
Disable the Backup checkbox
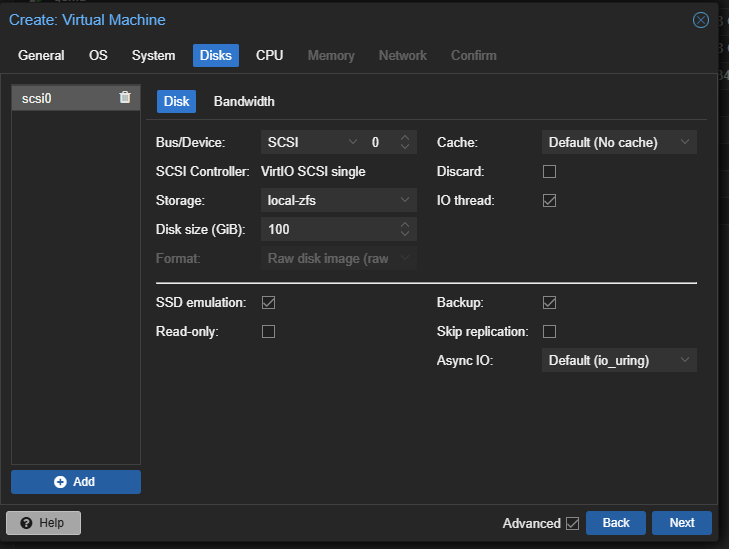(x=549, y=302)
